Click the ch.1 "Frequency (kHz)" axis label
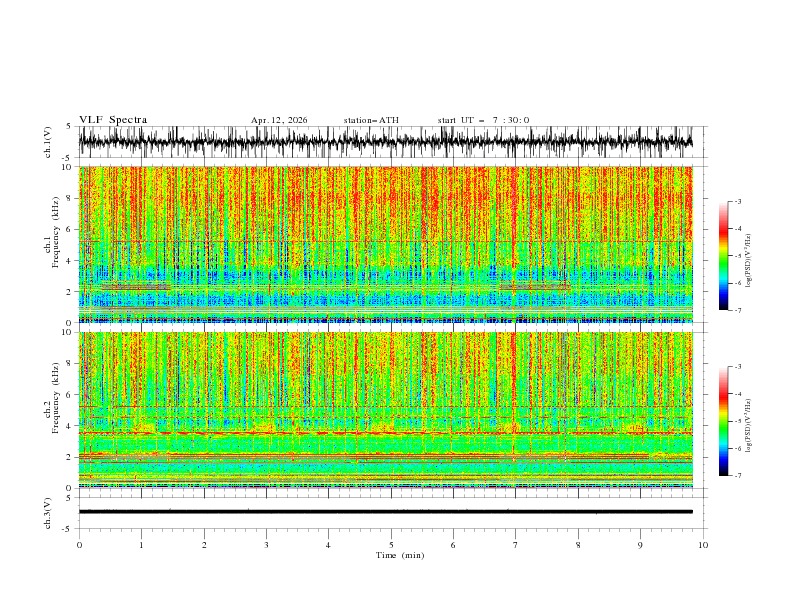792x612 pixels. (56, 230)
